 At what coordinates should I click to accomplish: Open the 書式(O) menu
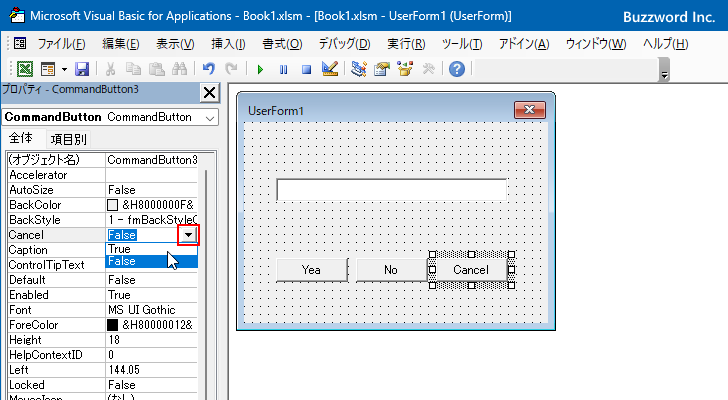pos(282,44)
